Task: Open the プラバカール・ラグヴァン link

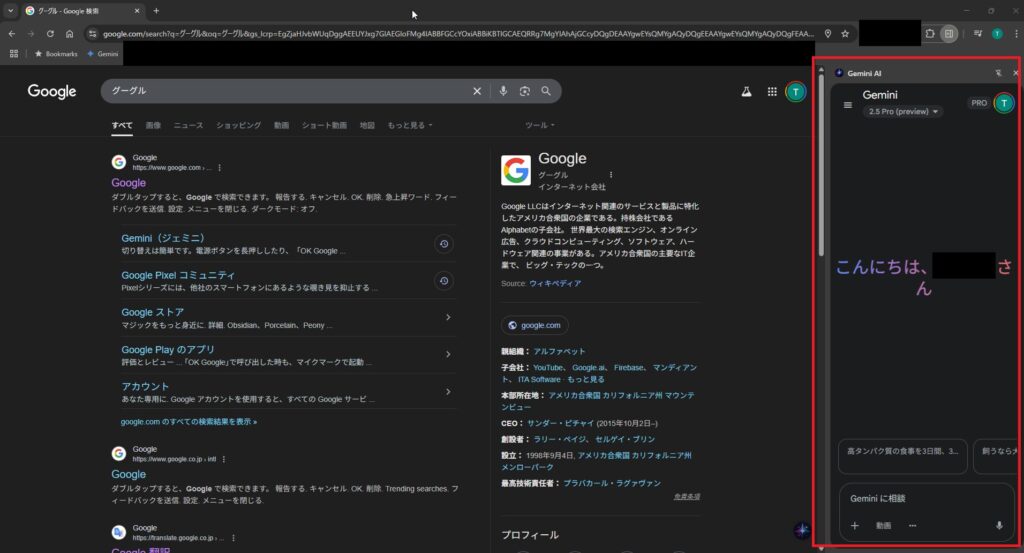Action: [612, 483]
